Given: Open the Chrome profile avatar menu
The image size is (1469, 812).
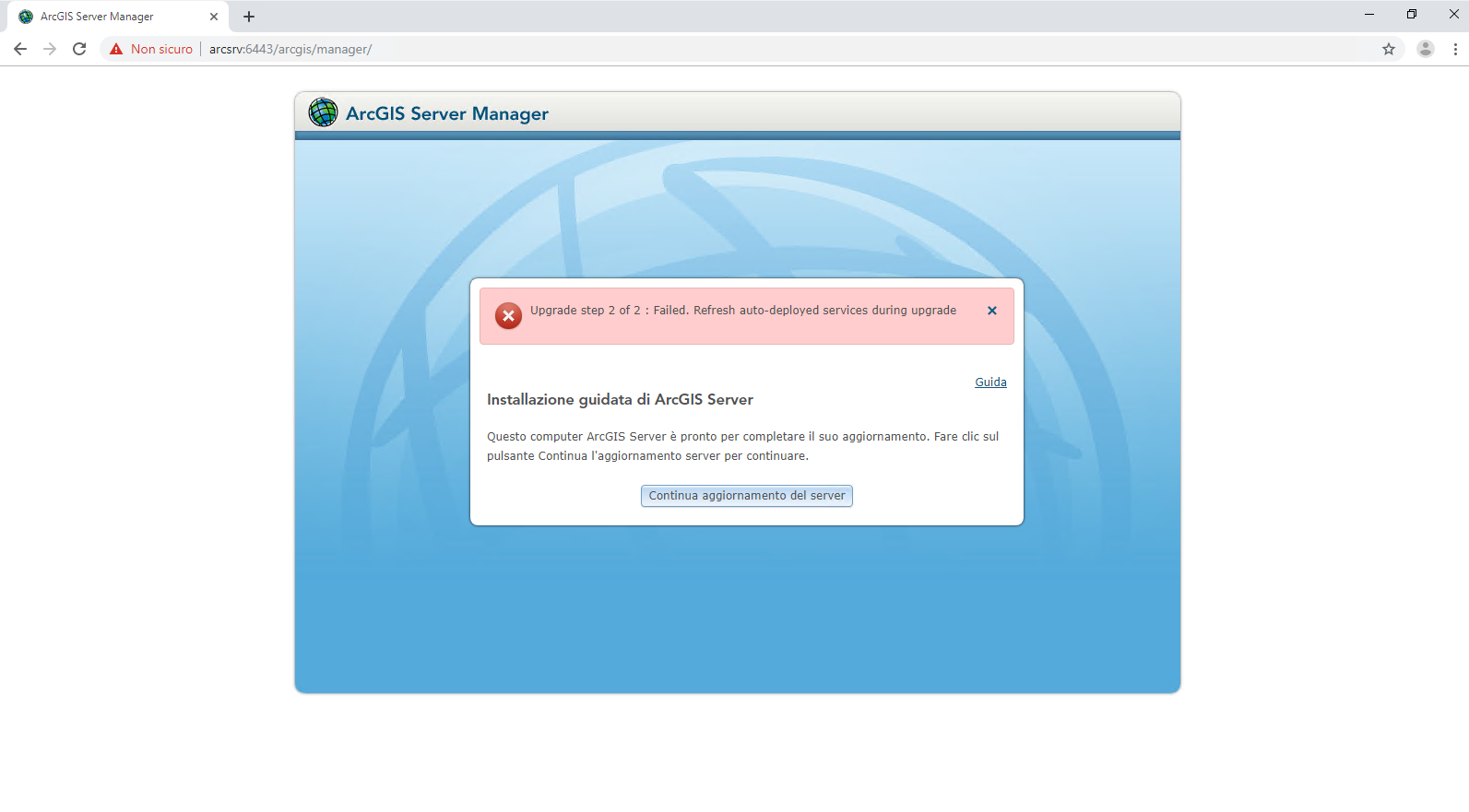Looking at the screenshot, I should [x=1426, y=49].
